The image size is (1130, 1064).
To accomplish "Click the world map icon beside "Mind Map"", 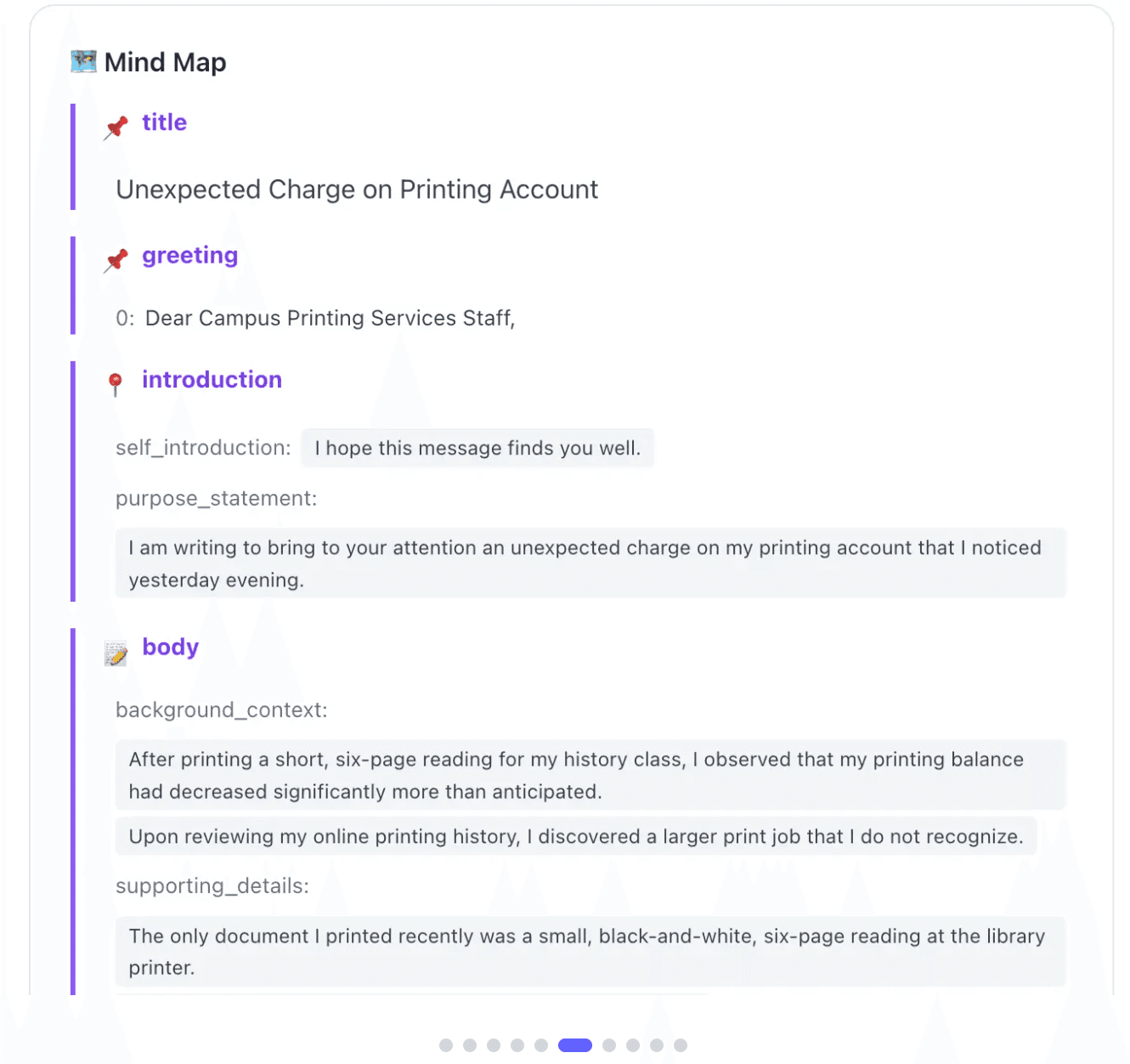I will click(x=83, y=60).
